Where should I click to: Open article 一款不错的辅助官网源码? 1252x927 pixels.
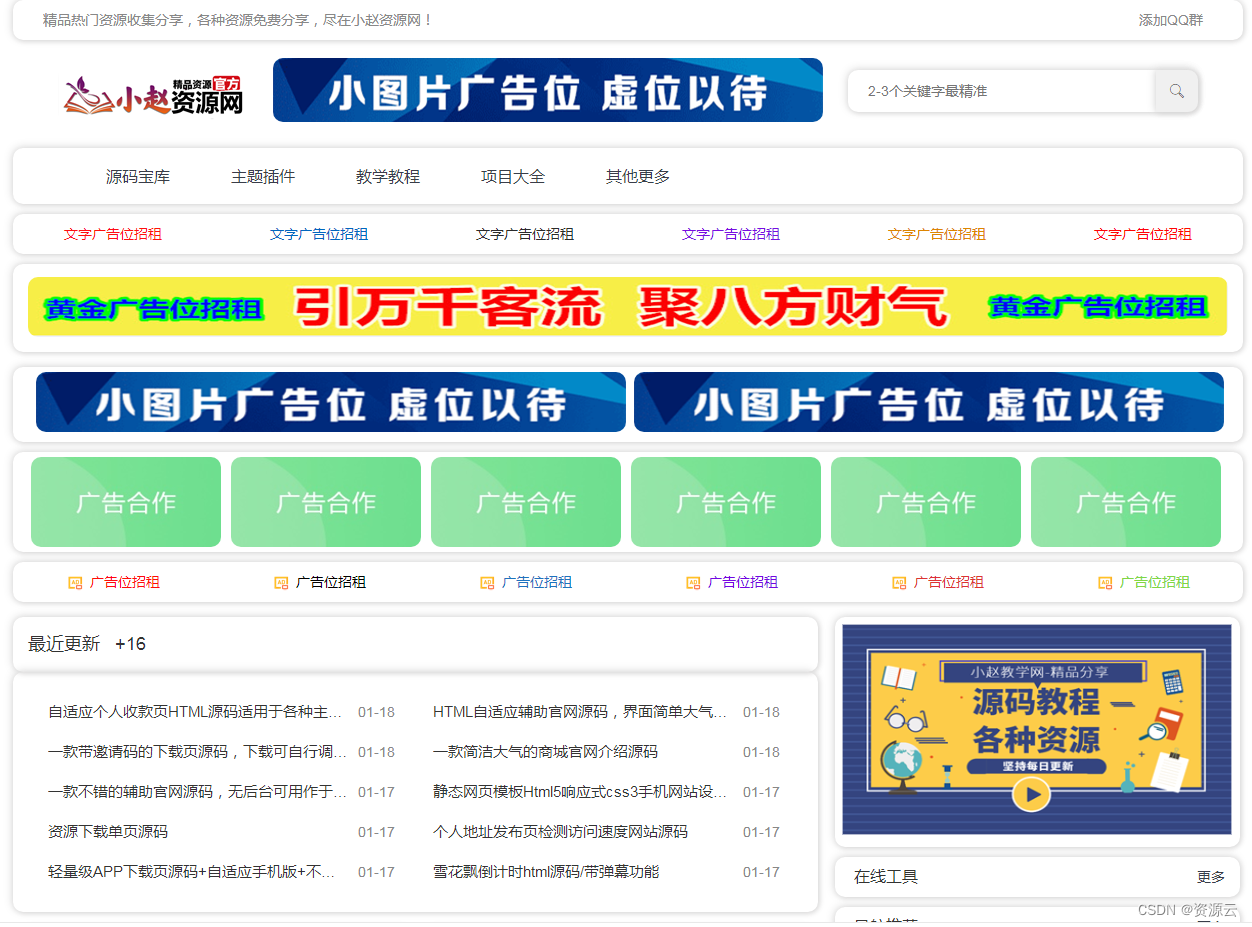pos(197,792)
